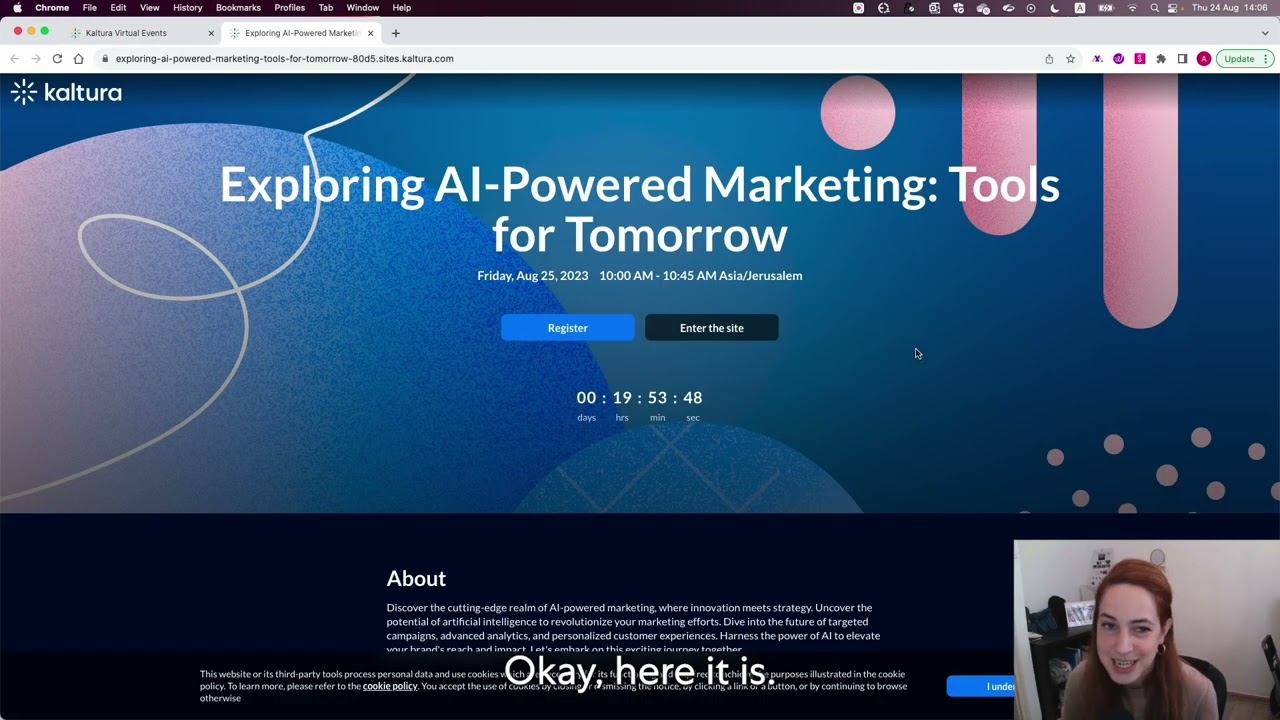Close the Kaltura Virtual Events tab

(211, 33)
